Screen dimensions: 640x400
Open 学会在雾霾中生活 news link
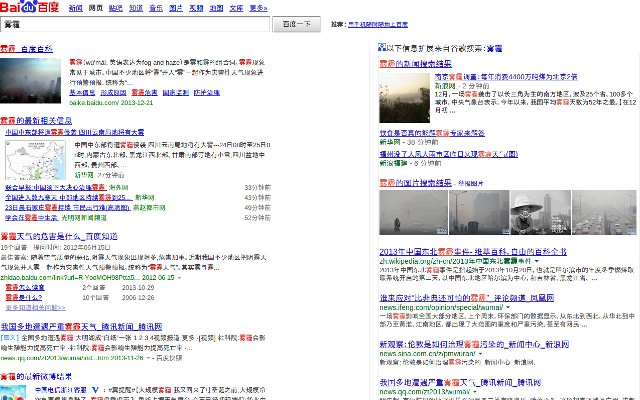click(31, 218)
